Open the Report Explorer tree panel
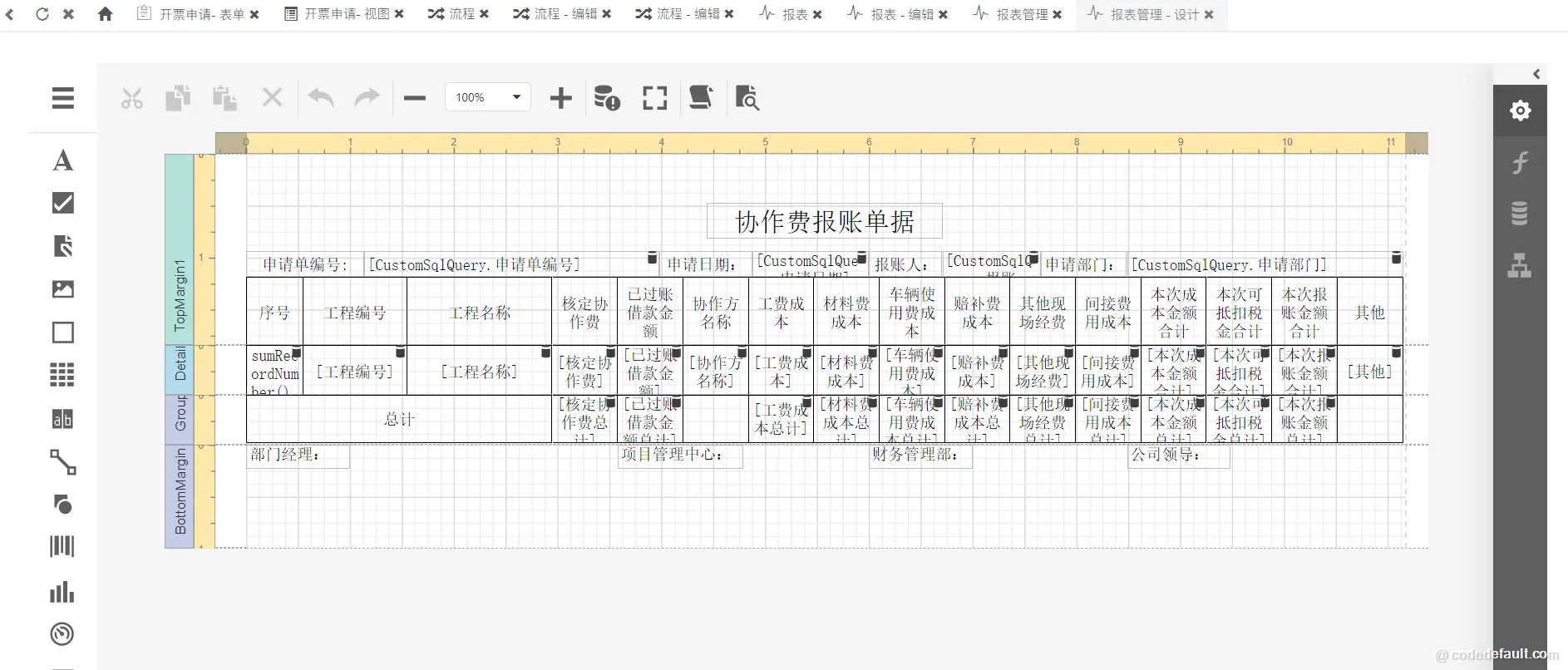The width and height of the screenshot is (1568, 670). [1519, 266]
